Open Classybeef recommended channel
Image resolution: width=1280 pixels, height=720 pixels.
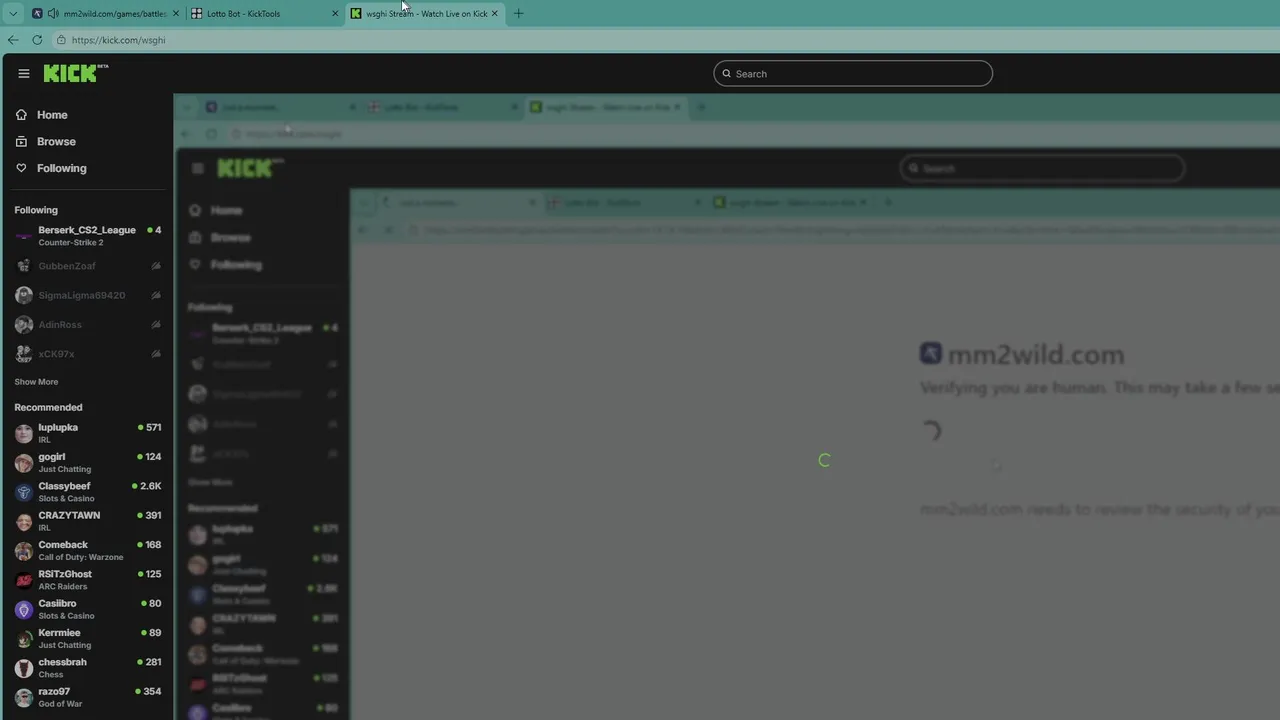point(88,492)
